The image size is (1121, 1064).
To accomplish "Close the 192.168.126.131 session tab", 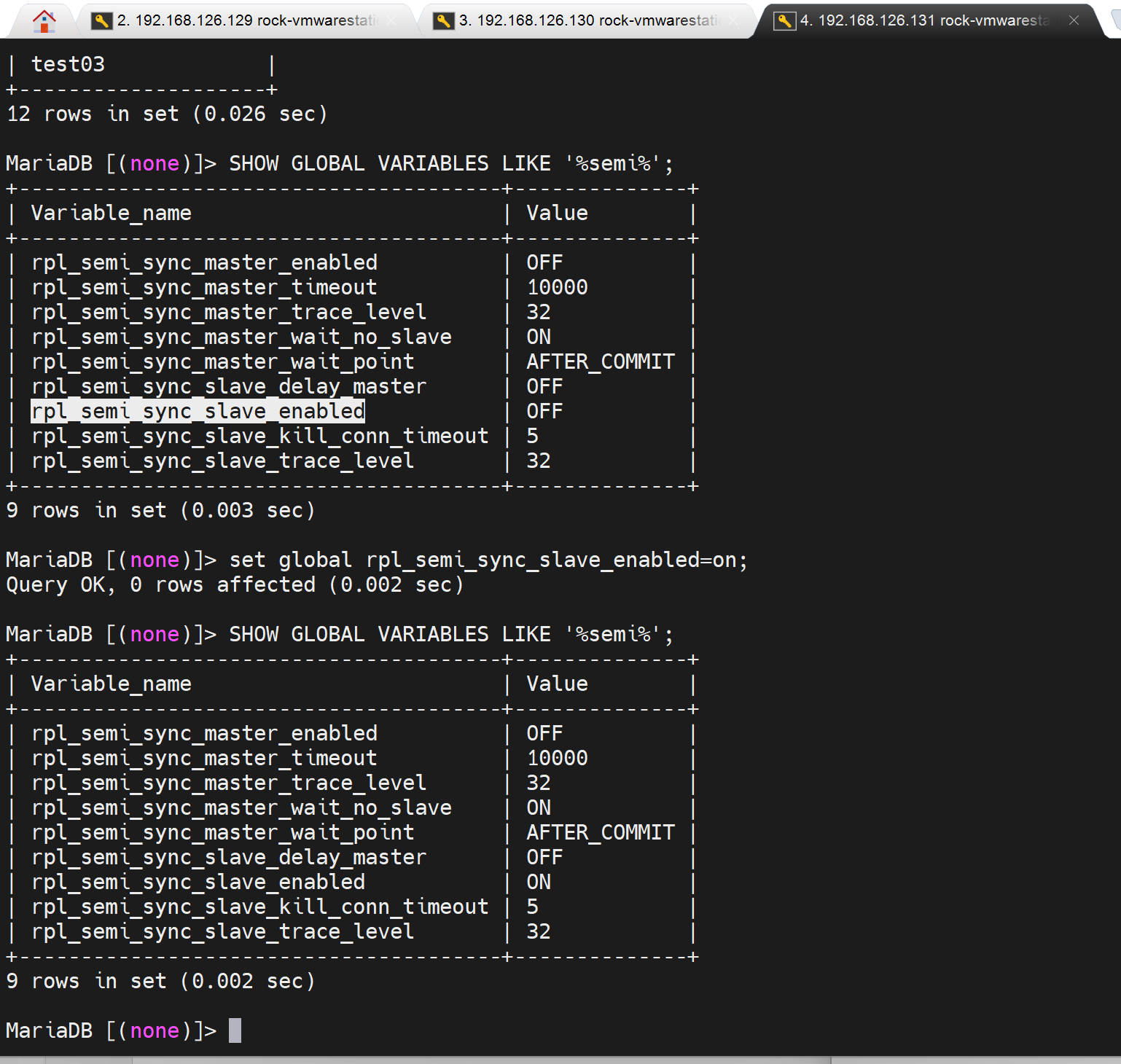I will point(1074,20).
